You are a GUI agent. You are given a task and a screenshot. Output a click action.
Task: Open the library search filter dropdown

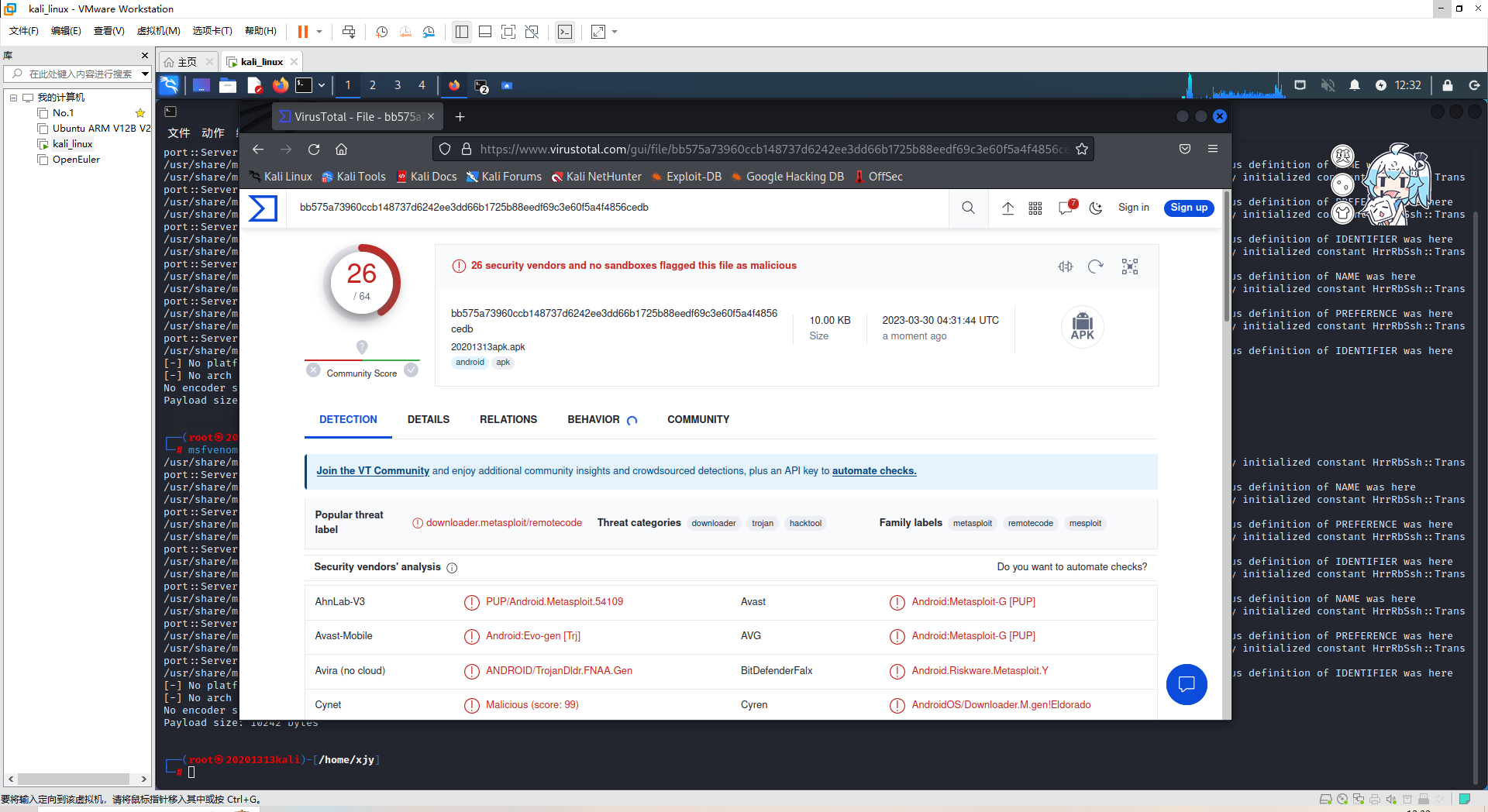[144, 74]
